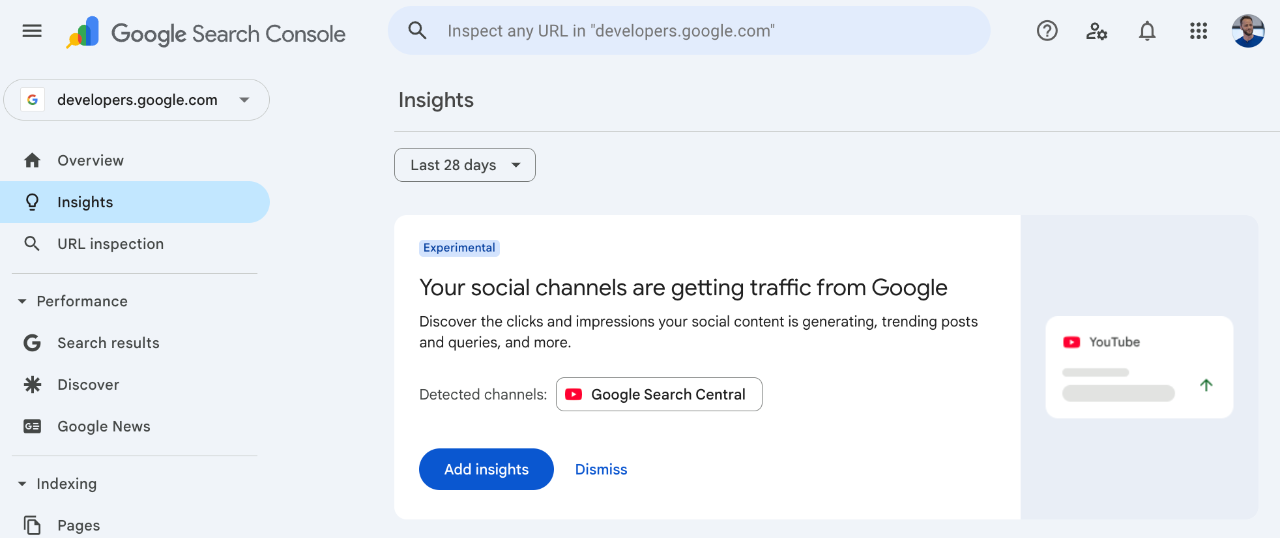The width and height of the screenshot is (1280, 538).
Task: Click the Google Search Central channel chip
Action: click(659, 394)
